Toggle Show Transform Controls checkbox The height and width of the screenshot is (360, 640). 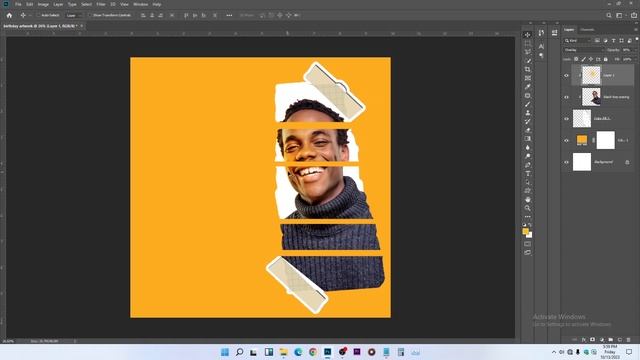pos(89,15)
